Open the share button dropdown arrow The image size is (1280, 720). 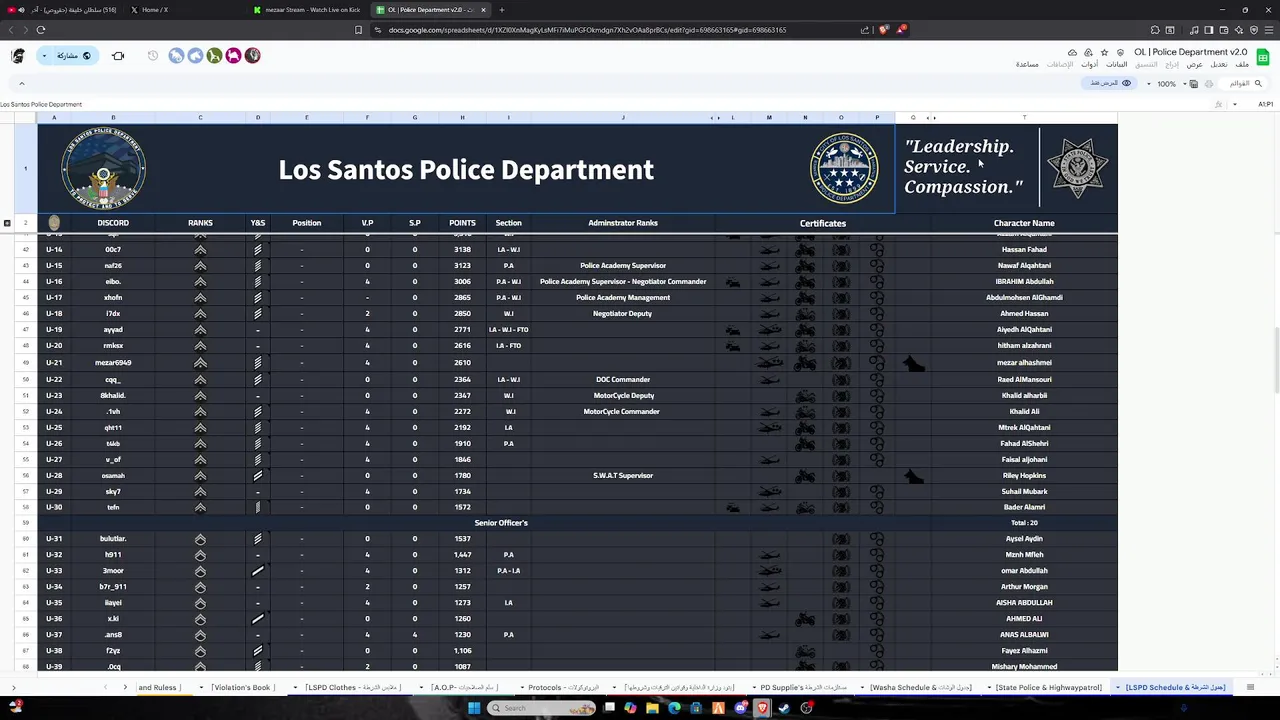point(44,56)
